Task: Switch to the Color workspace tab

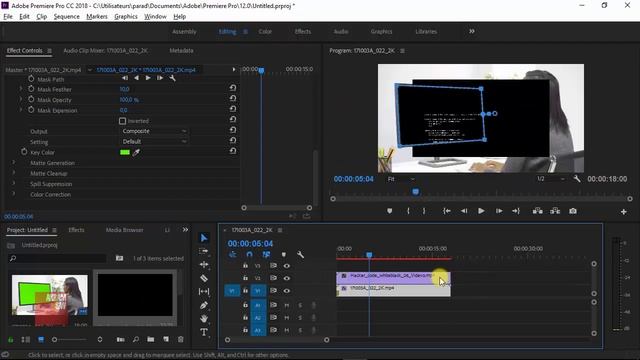Action: click(x=265, y=31)
